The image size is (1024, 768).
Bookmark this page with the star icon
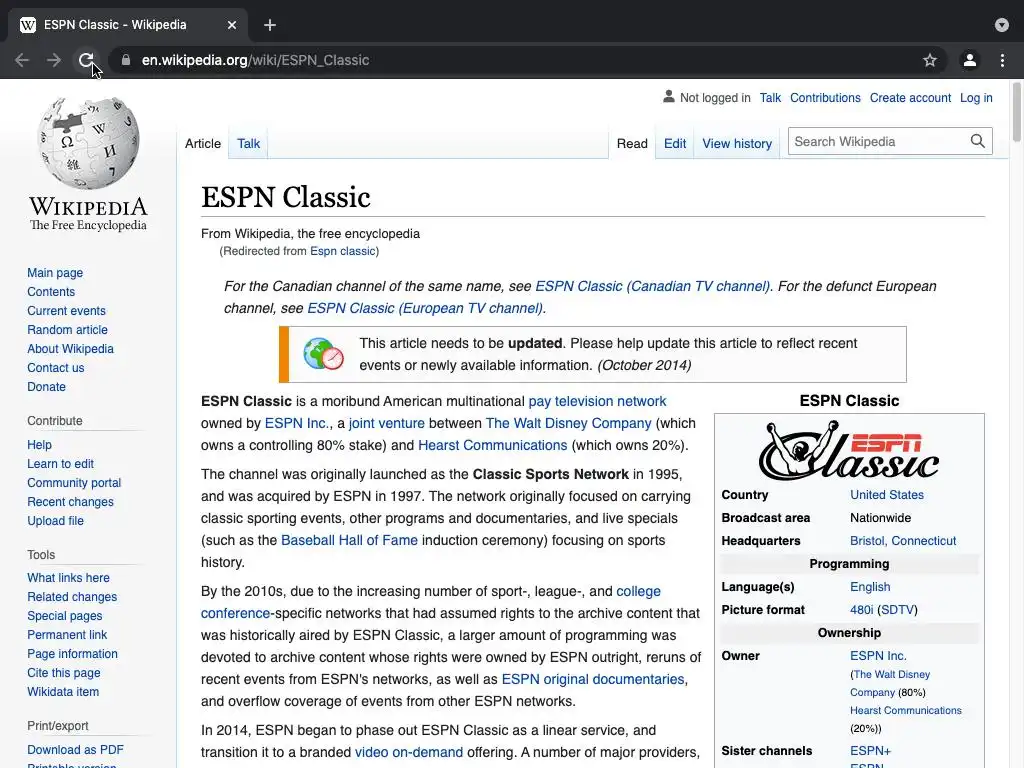click(930, 60)
